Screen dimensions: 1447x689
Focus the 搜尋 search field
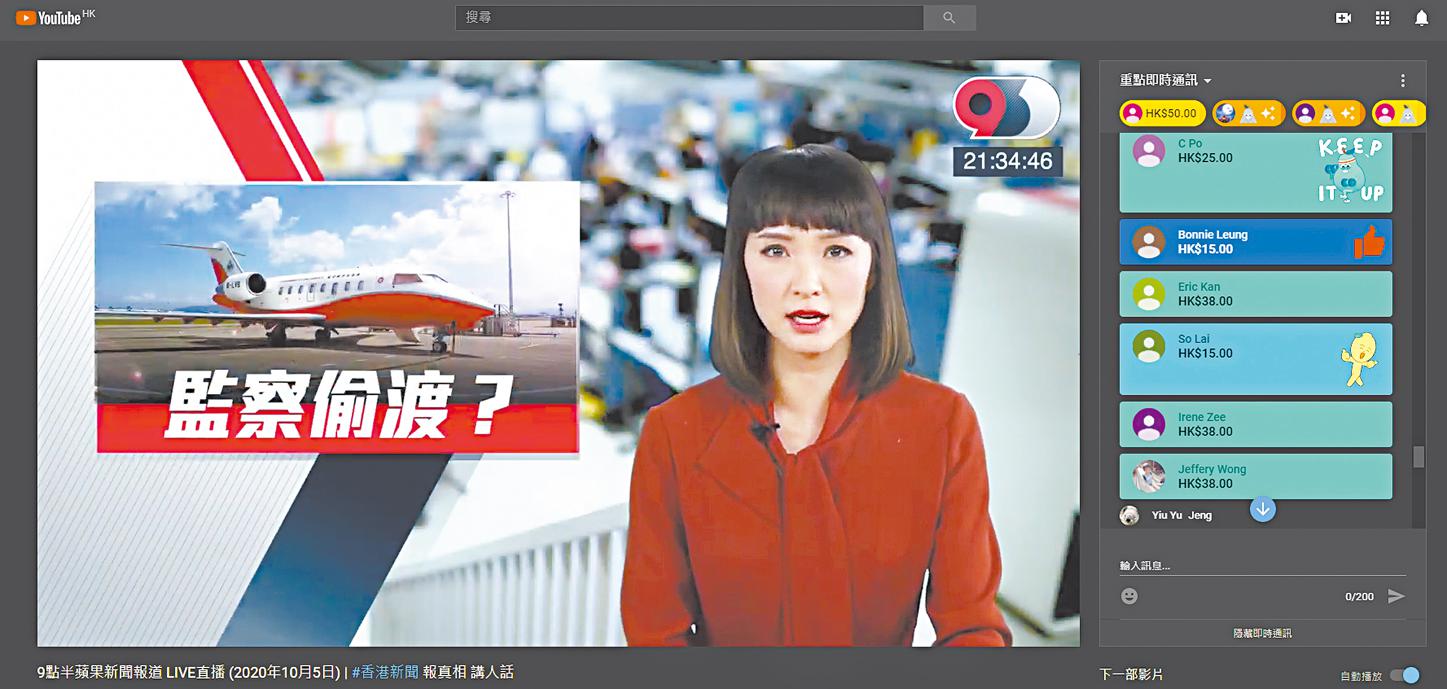(x=690, y=18)
